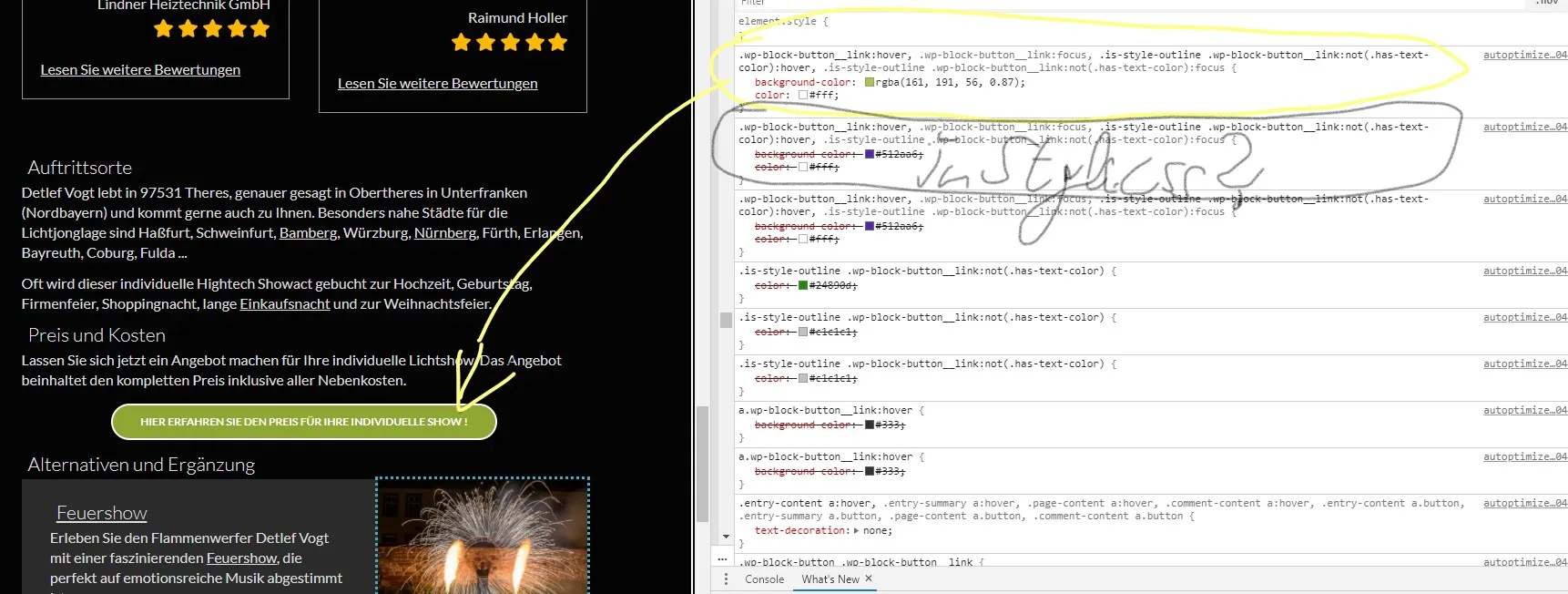Click 'Lesen Sie weitere Bewertungen' under Raimund Holler
The width and height of the screenshot is (1568, 594).
point(438,83)
